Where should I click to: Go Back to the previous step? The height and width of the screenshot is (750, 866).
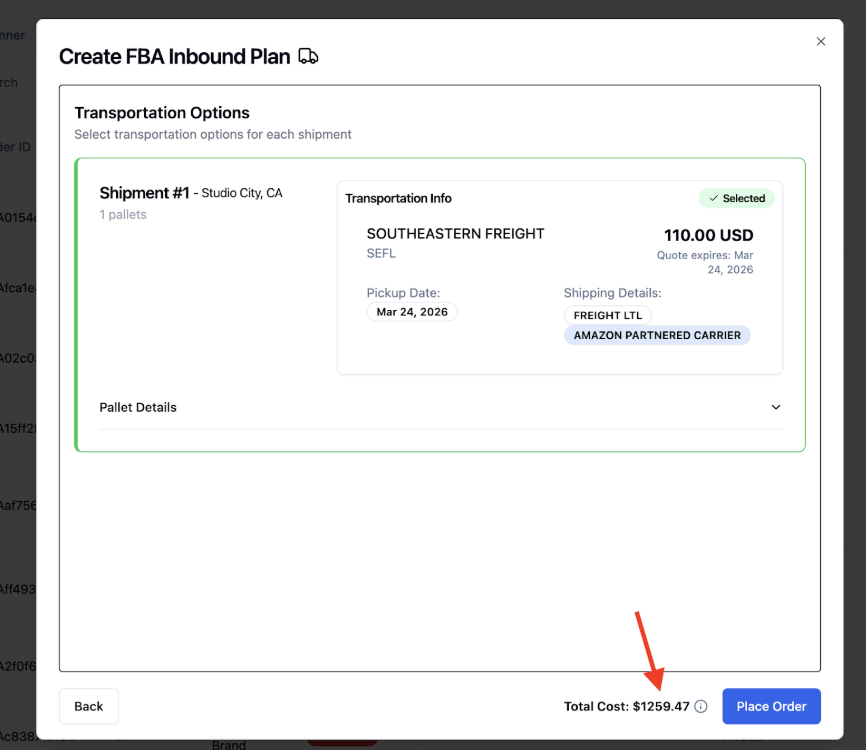[x=89, y=706]
